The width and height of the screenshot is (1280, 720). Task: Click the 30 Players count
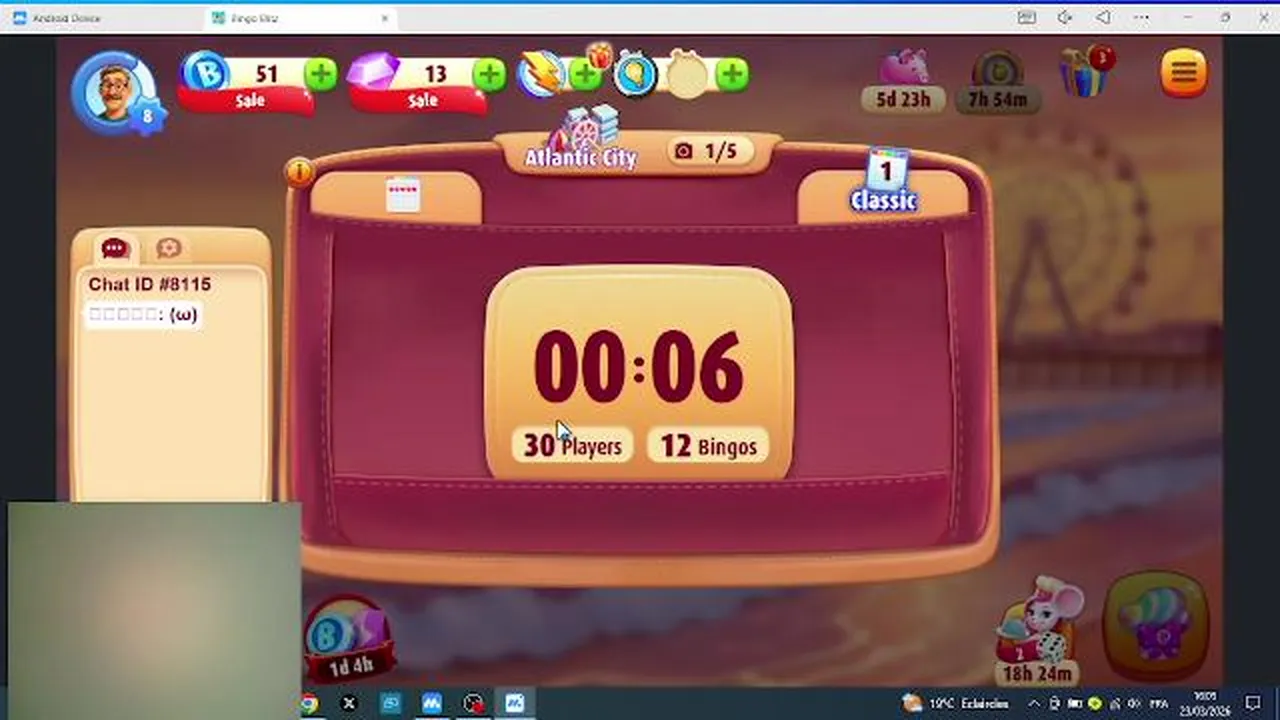[572, 446]
